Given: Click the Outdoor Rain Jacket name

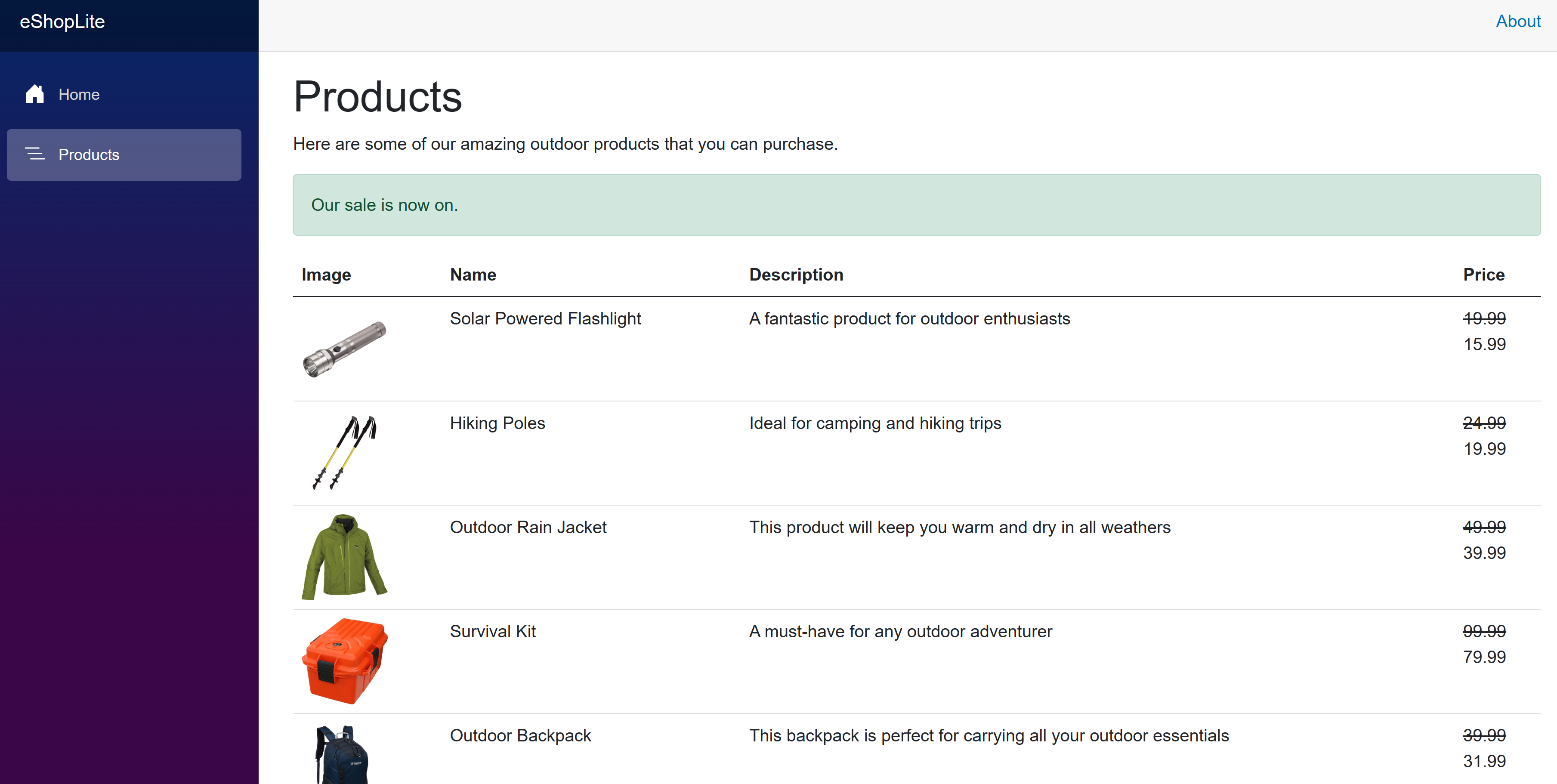Looking at the screenshot, I should (x=528, y=527).
